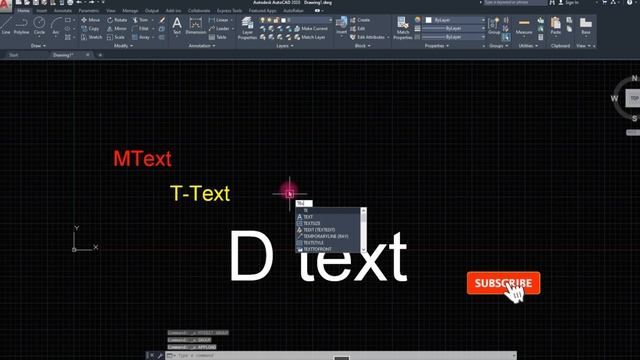Open the AutoCAD application menu logo
640x360 pixels.
point(5,5)
